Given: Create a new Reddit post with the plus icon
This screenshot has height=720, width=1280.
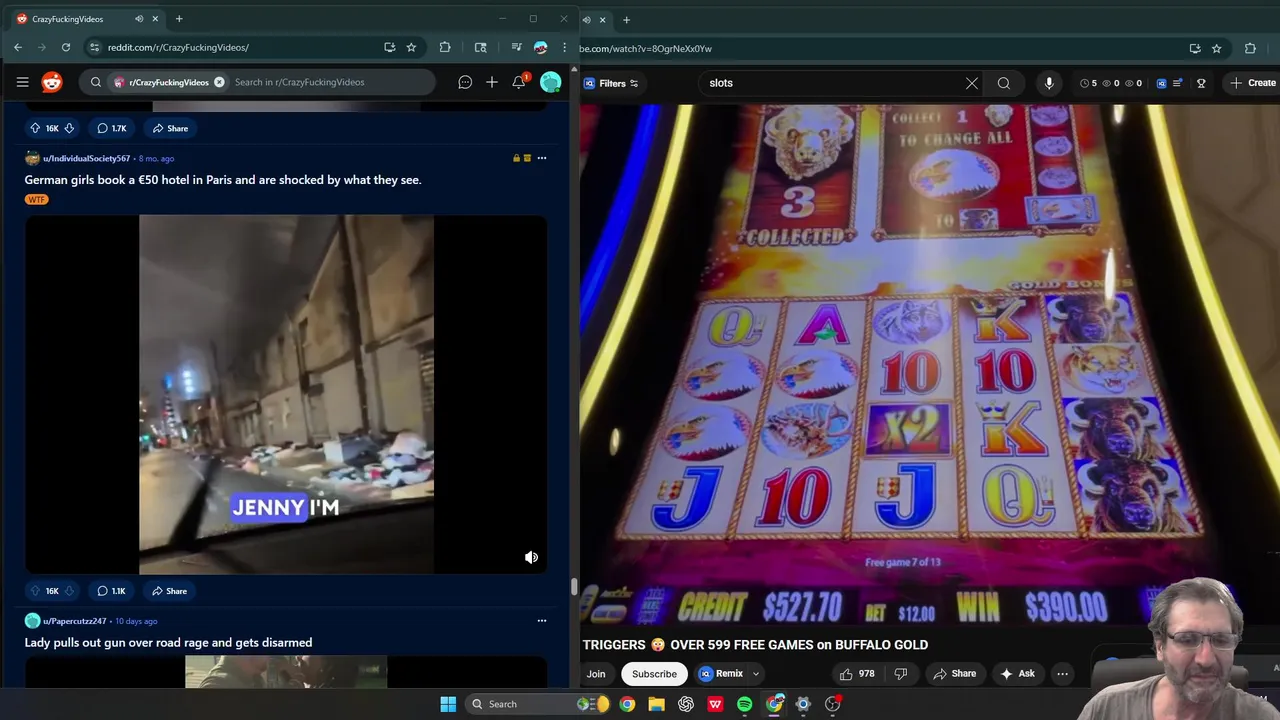Looking at the screenshot, I should coord(492,82).
